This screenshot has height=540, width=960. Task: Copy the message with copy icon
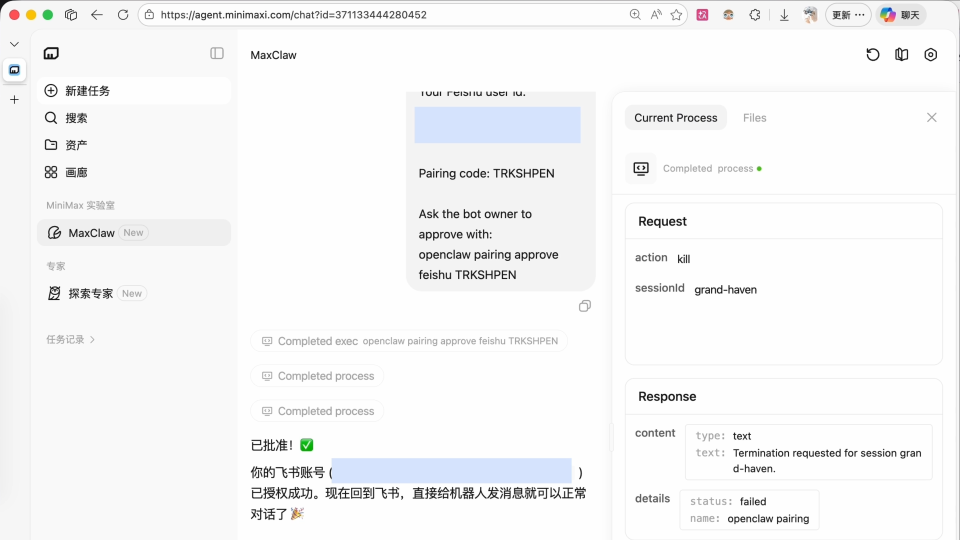click(x=585, y=306)
